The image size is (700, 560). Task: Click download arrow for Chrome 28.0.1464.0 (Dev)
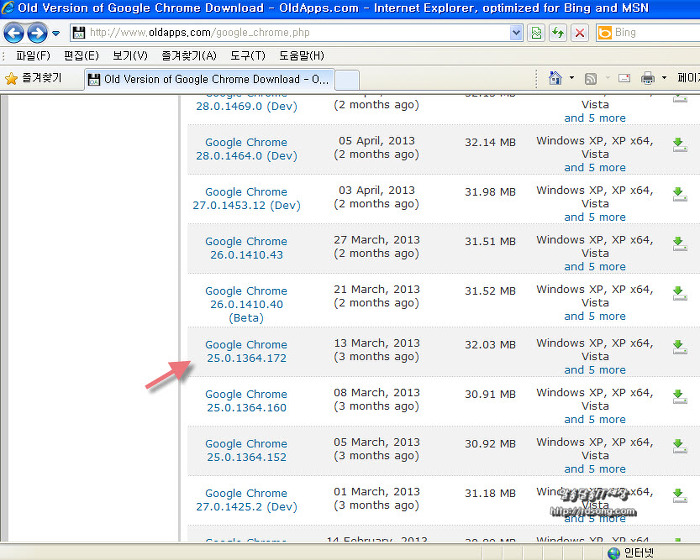pyautogui.click(x=679, y=145)
